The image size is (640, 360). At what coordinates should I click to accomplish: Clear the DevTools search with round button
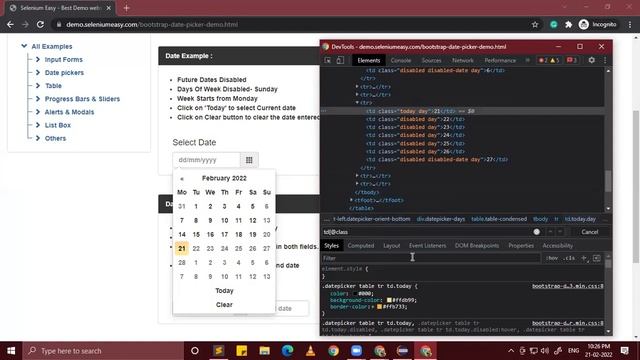(536, 232)
